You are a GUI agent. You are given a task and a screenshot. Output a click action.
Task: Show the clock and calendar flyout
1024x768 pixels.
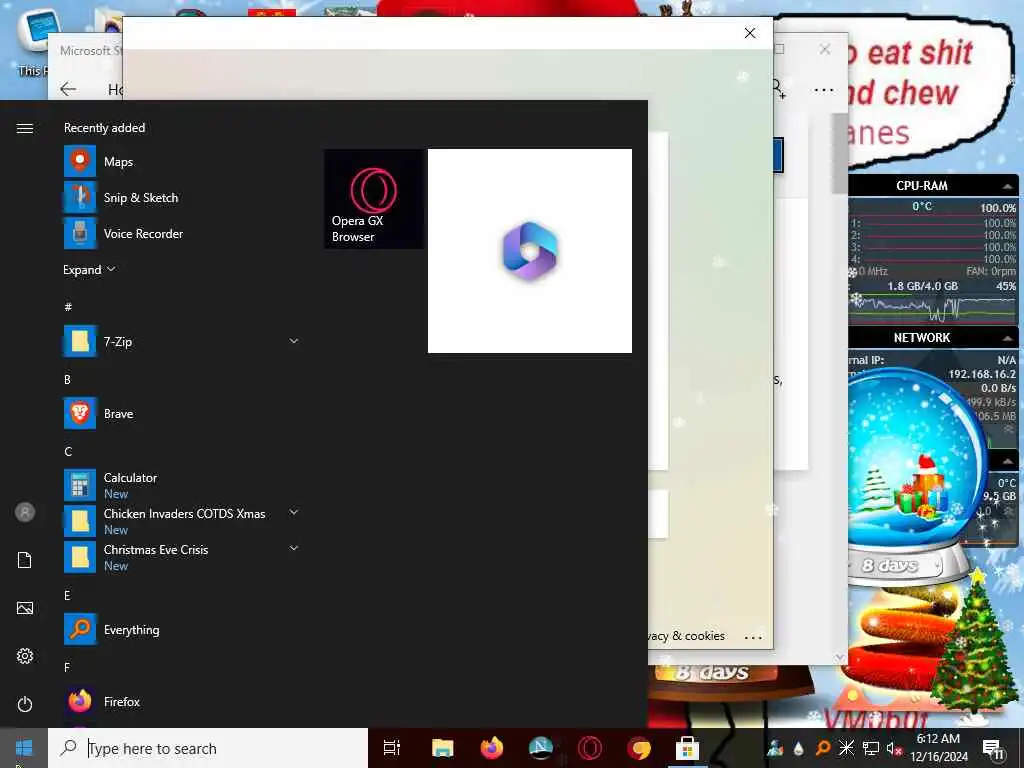pyautogui.click(x=938, y=748)
